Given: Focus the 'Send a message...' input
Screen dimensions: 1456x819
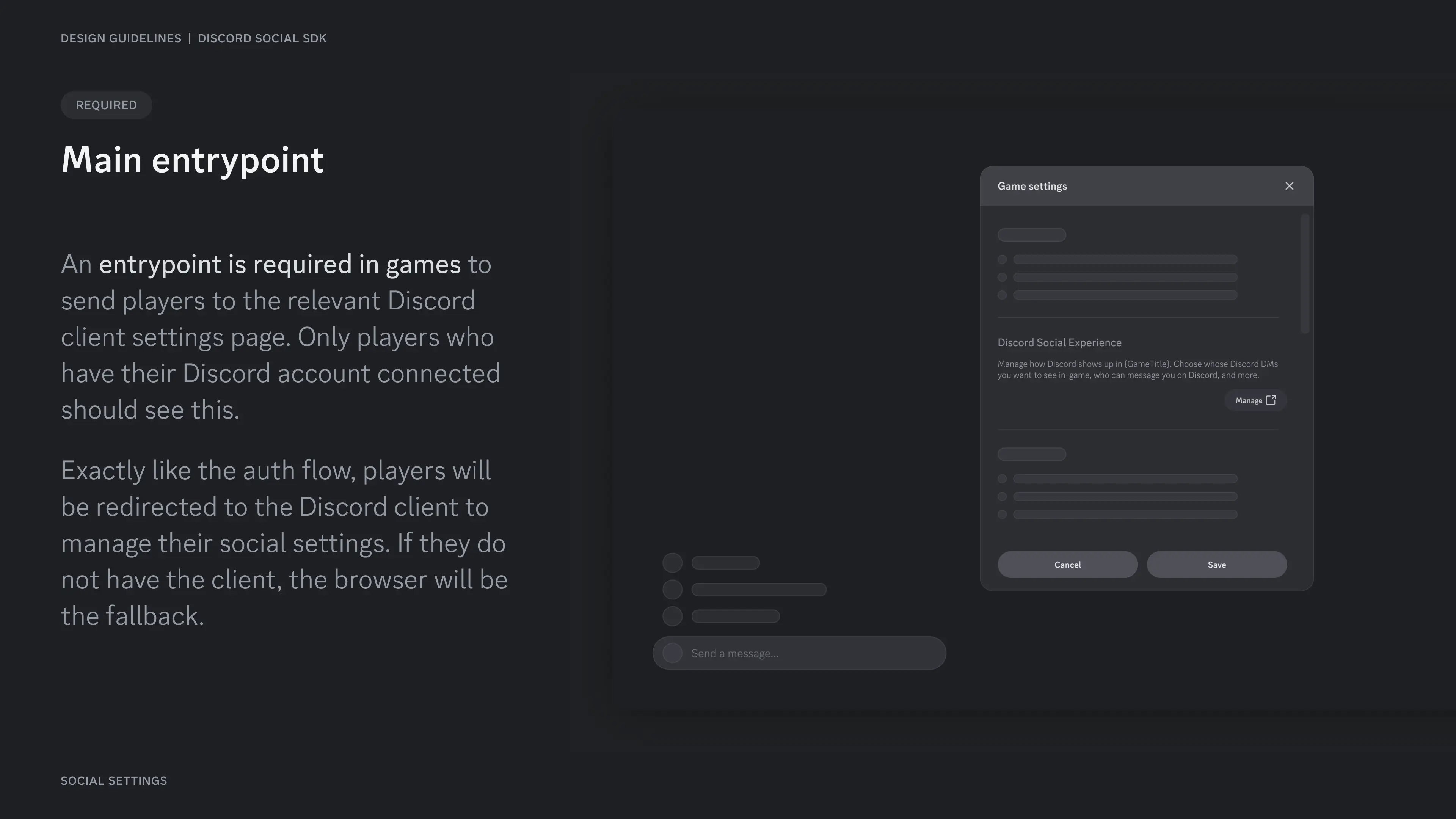Looking at the screenshot, I should (x=799, y=653).
